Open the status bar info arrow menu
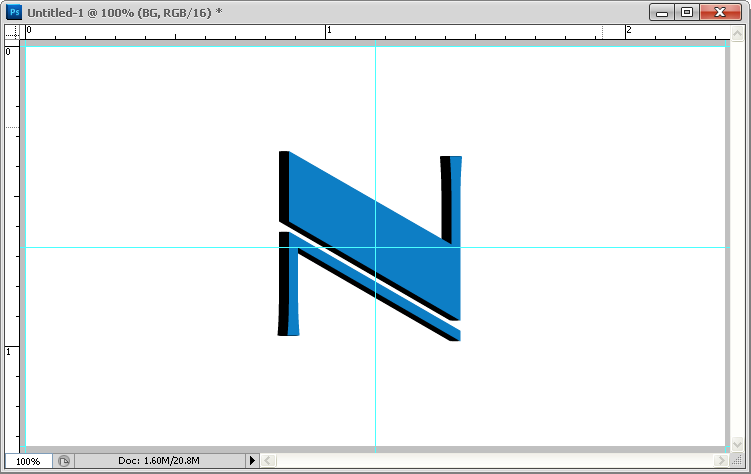This screenshot has height=474, width=751. (252, 461)
